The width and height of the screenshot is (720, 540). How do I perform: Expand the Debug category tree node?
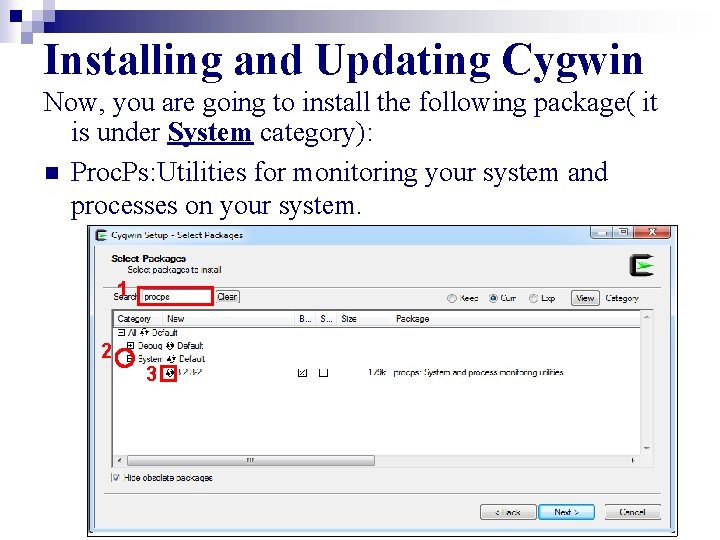(x=130, y=345)
